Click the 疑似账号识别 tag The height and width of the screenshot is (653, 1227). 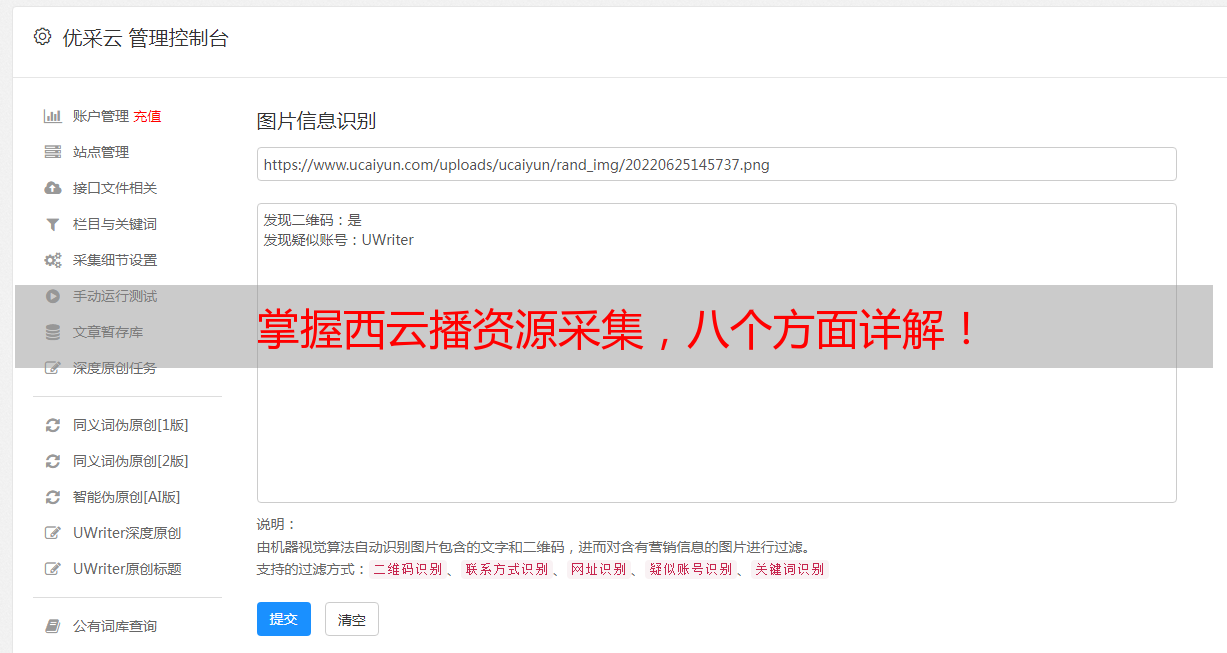point(690,569)
